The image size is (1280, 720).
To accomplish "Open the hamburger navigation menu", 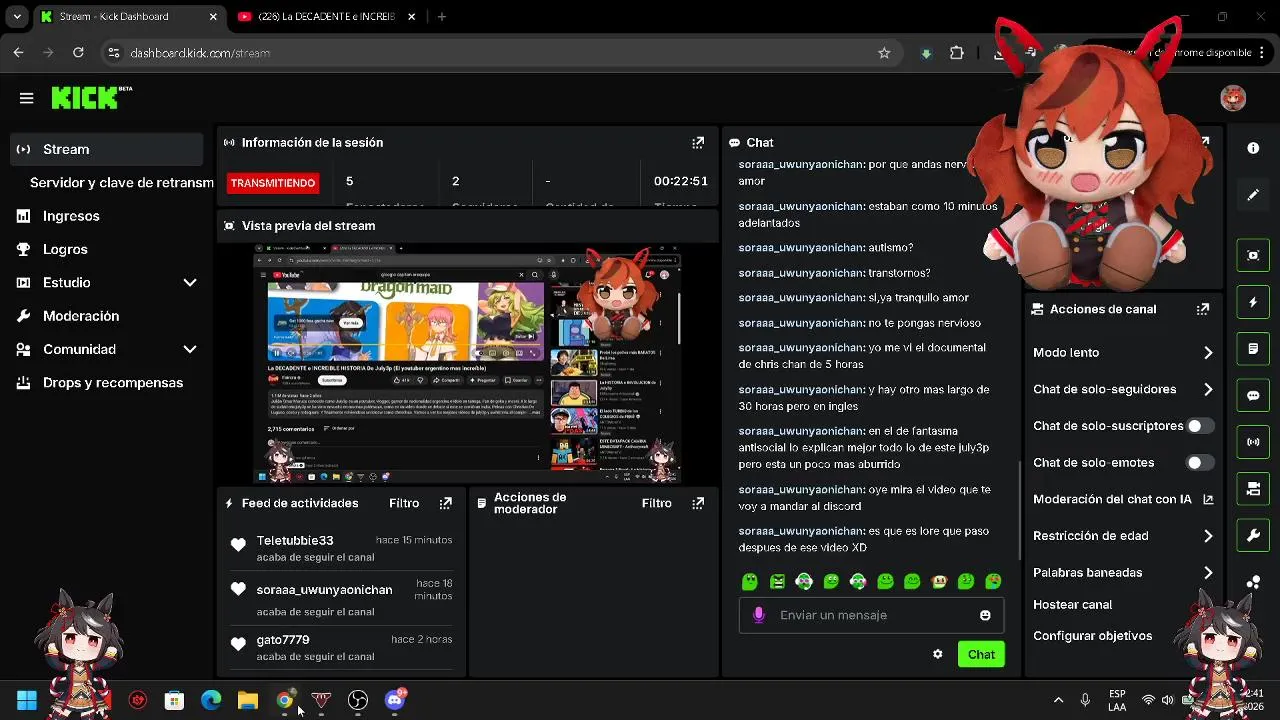I will (27, 98).
